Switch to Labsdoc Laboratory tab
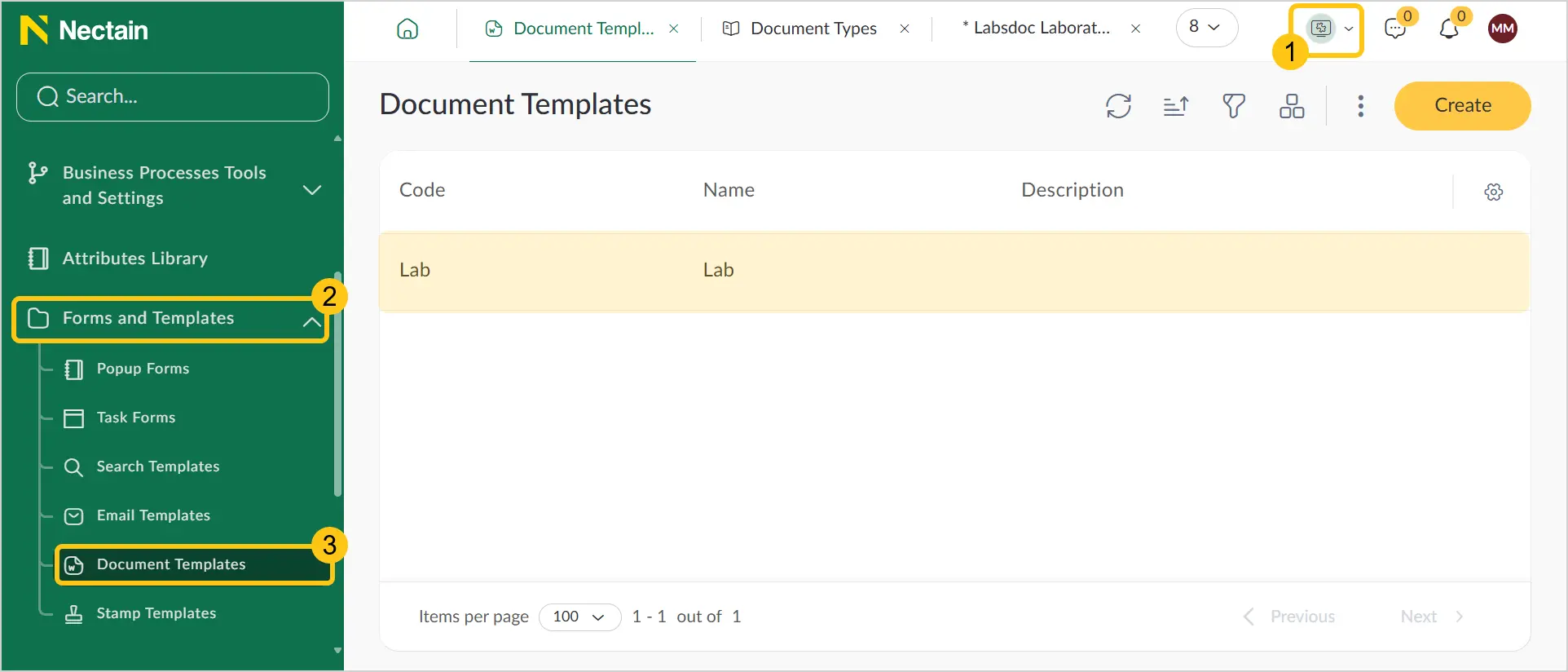Viewport: 1568px width, 672px height. pyautogui.click(x=1036, y=28)
